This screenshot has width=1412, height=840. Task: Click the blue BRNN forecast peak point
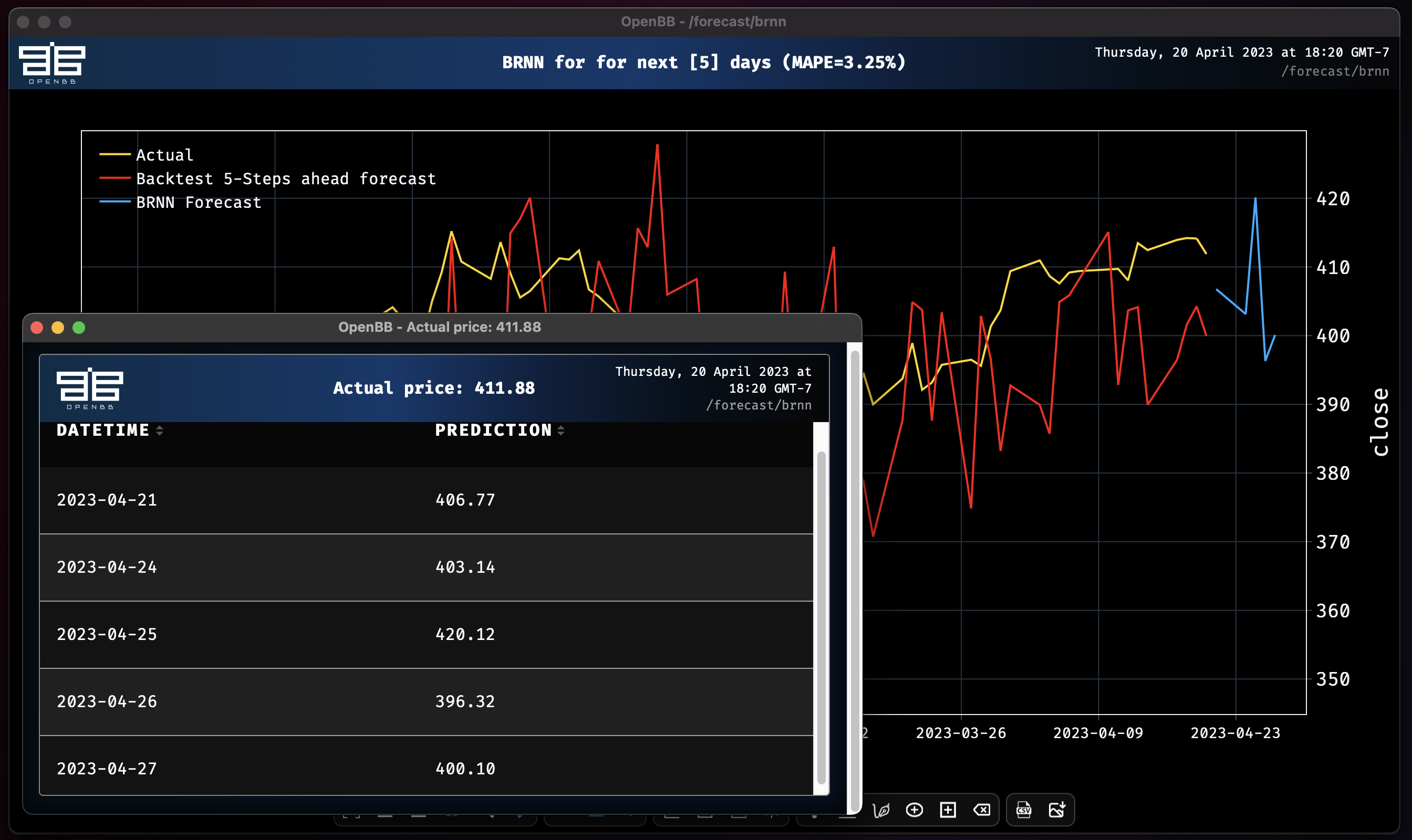point(1255,198)
